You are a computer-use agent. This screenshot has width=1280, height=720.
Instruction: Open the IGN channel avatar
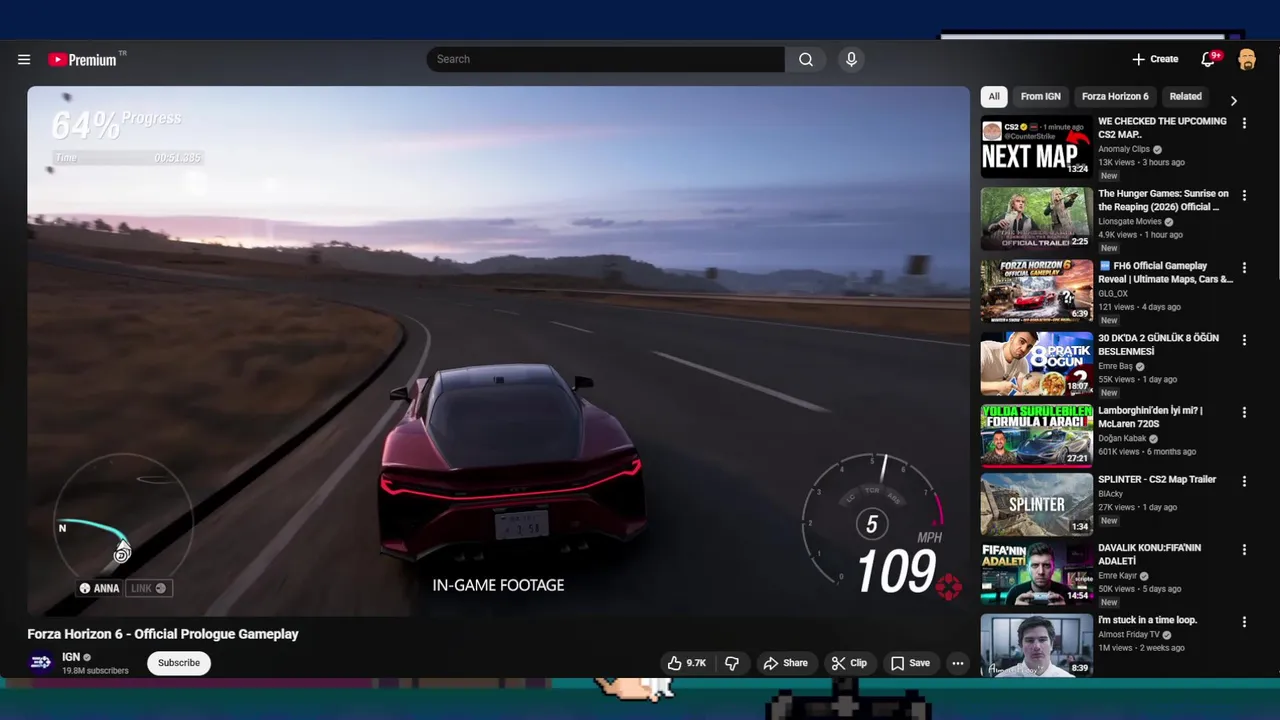pyautogui.click(x=41, y=662)
